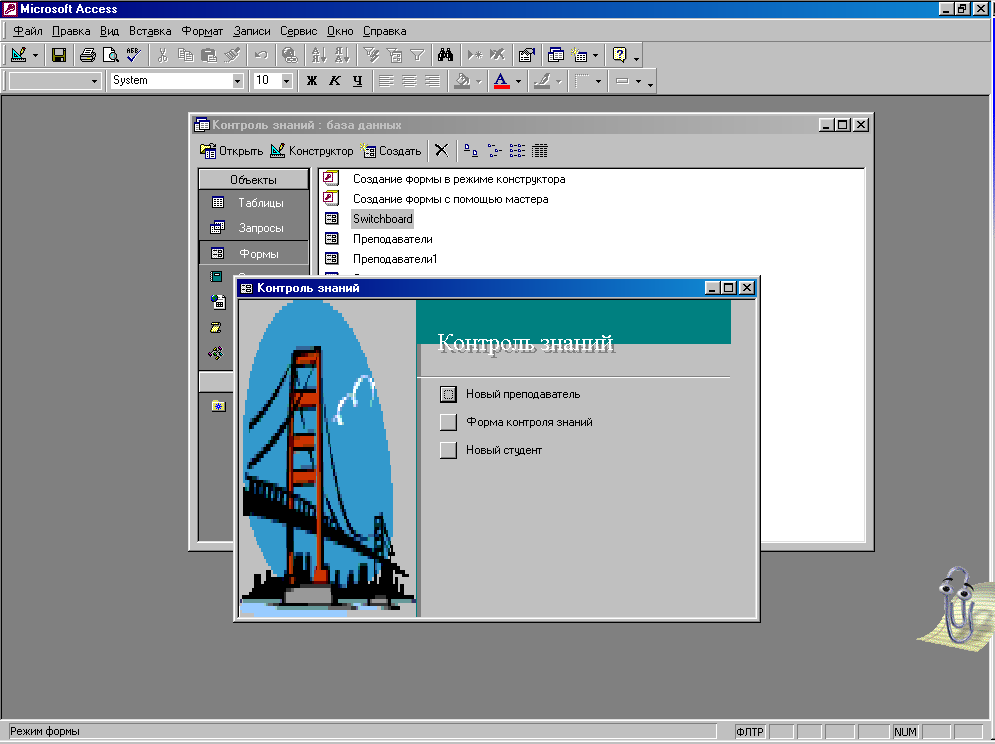
Task: Click Filter By Form icon
Action: (x=394, y=55)
